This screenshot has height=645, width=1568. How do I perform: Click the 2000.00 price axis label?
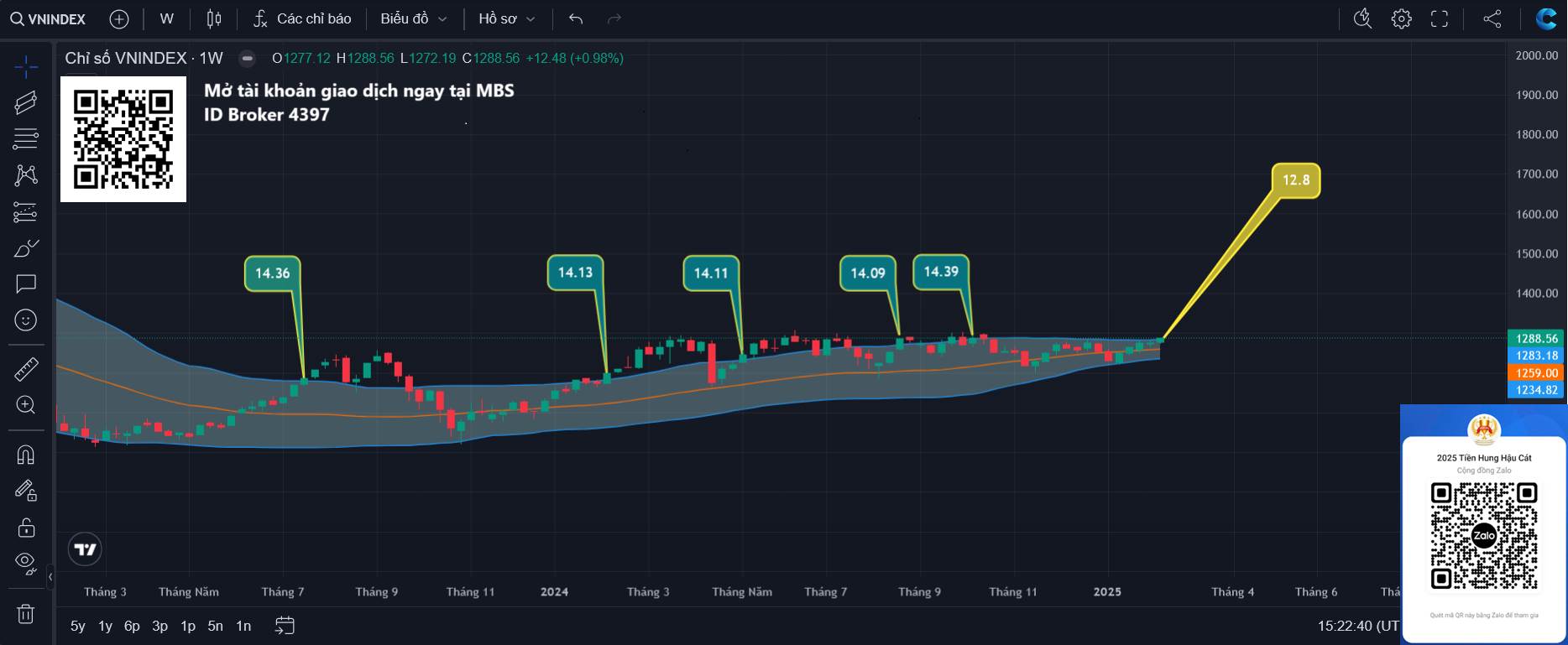pyautogui.click(x=1537, y=55)
